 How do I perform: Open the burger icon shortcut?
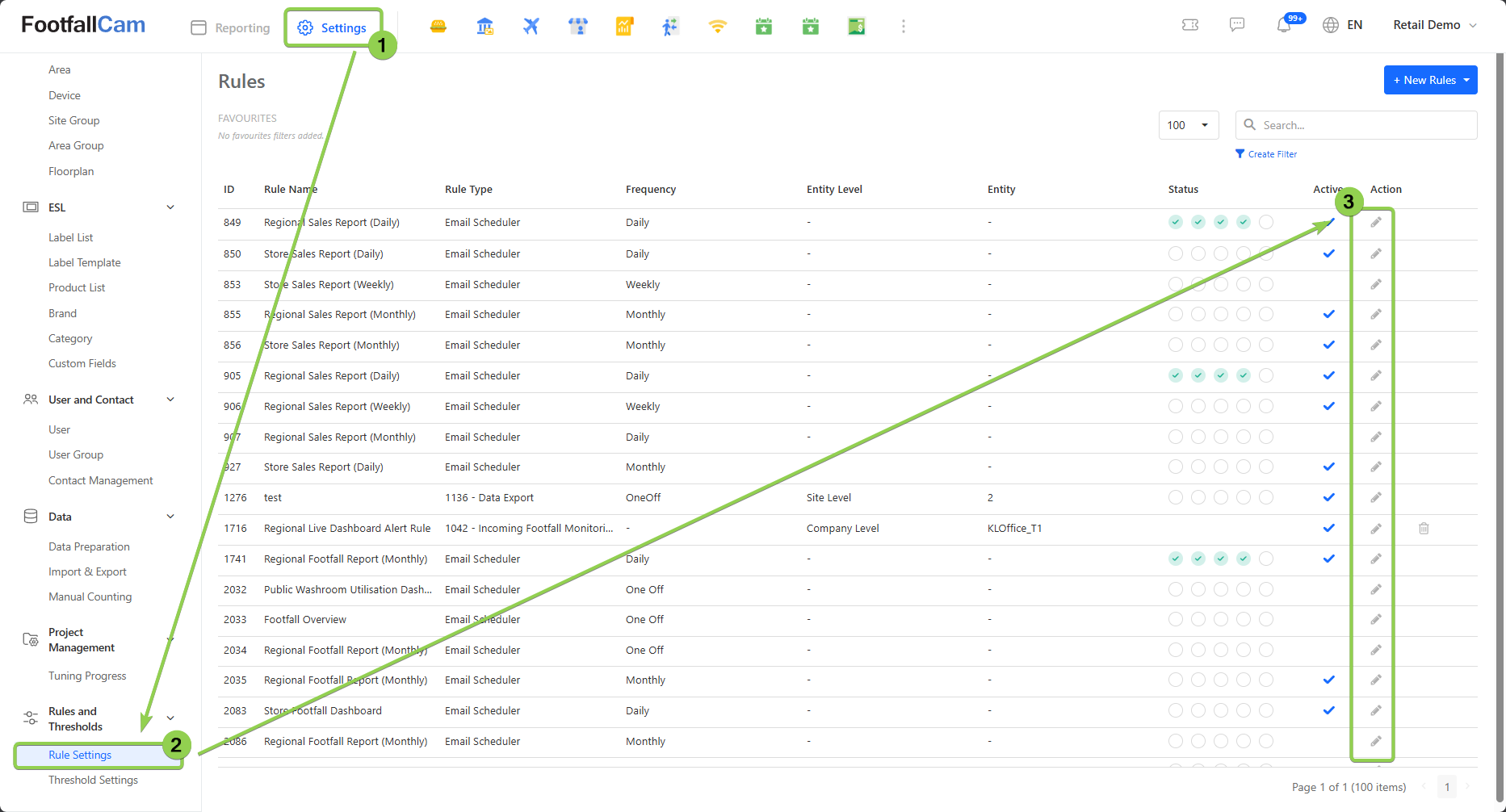[x=438, y=27]
